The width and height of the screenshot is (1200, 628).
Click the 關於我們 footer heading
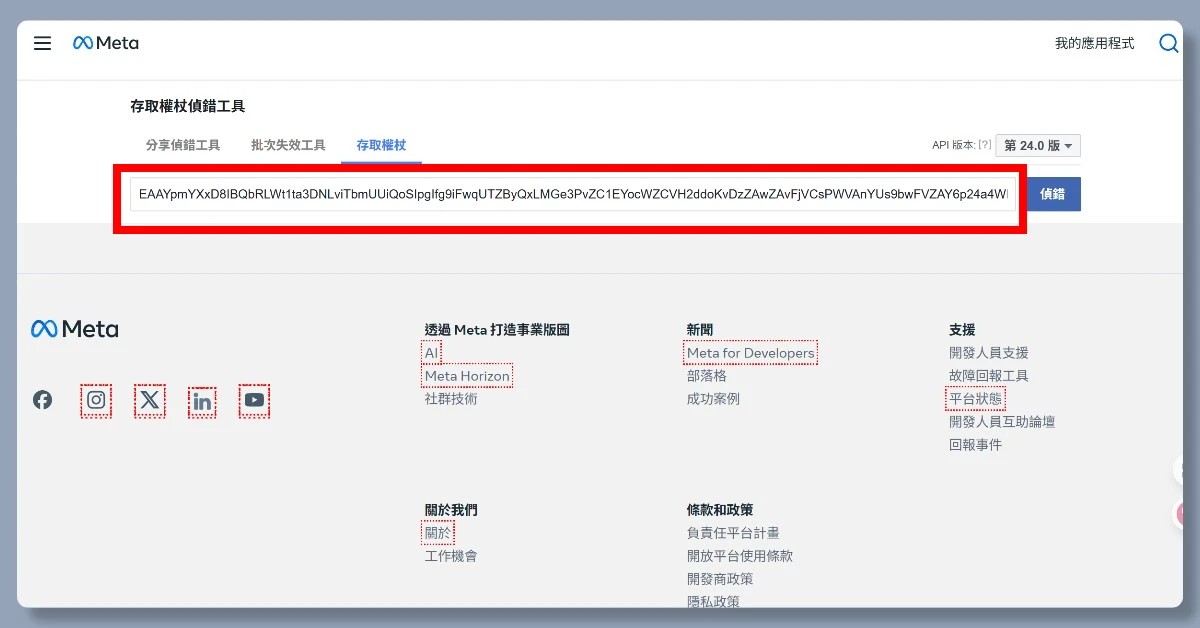451,510
